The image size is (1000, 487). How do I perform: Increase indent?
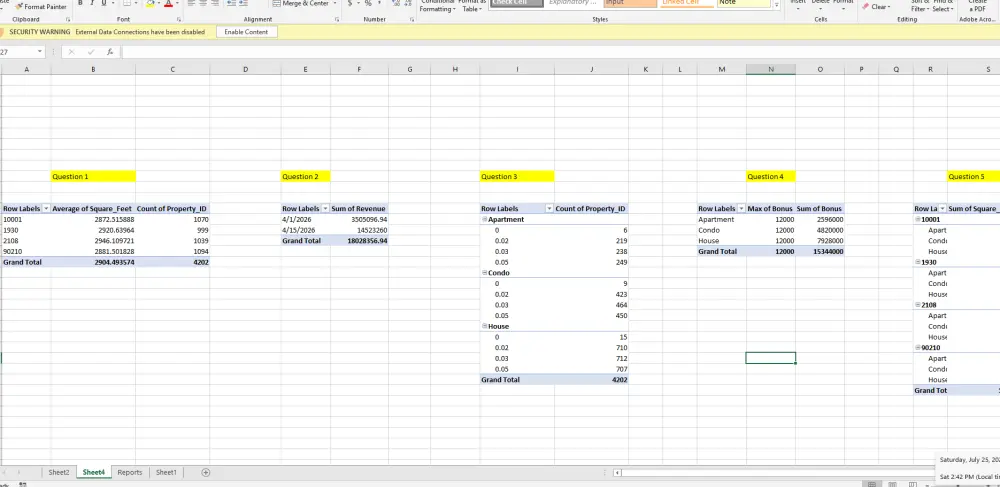[244, 3]
